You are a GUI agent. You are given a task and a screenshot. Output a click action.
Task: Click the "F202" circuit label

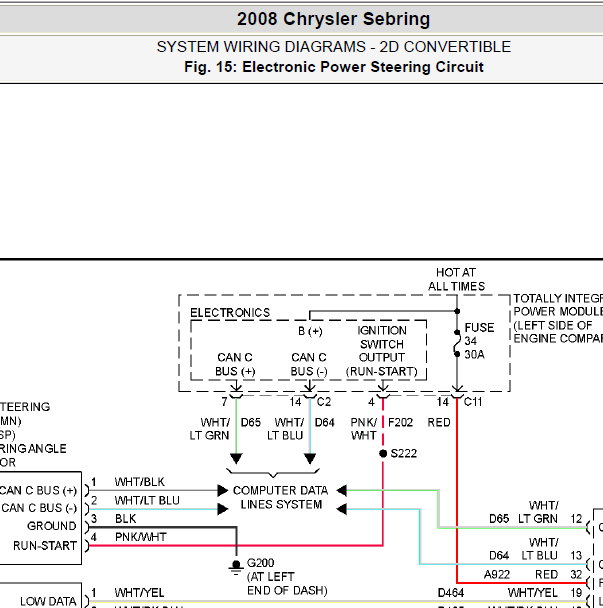pyautogui.click(x=400, y=422)
